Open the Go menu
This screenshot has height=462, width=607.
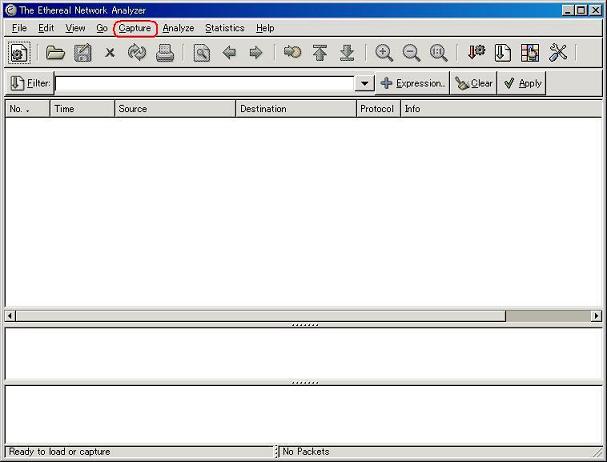tap(102, 28)
